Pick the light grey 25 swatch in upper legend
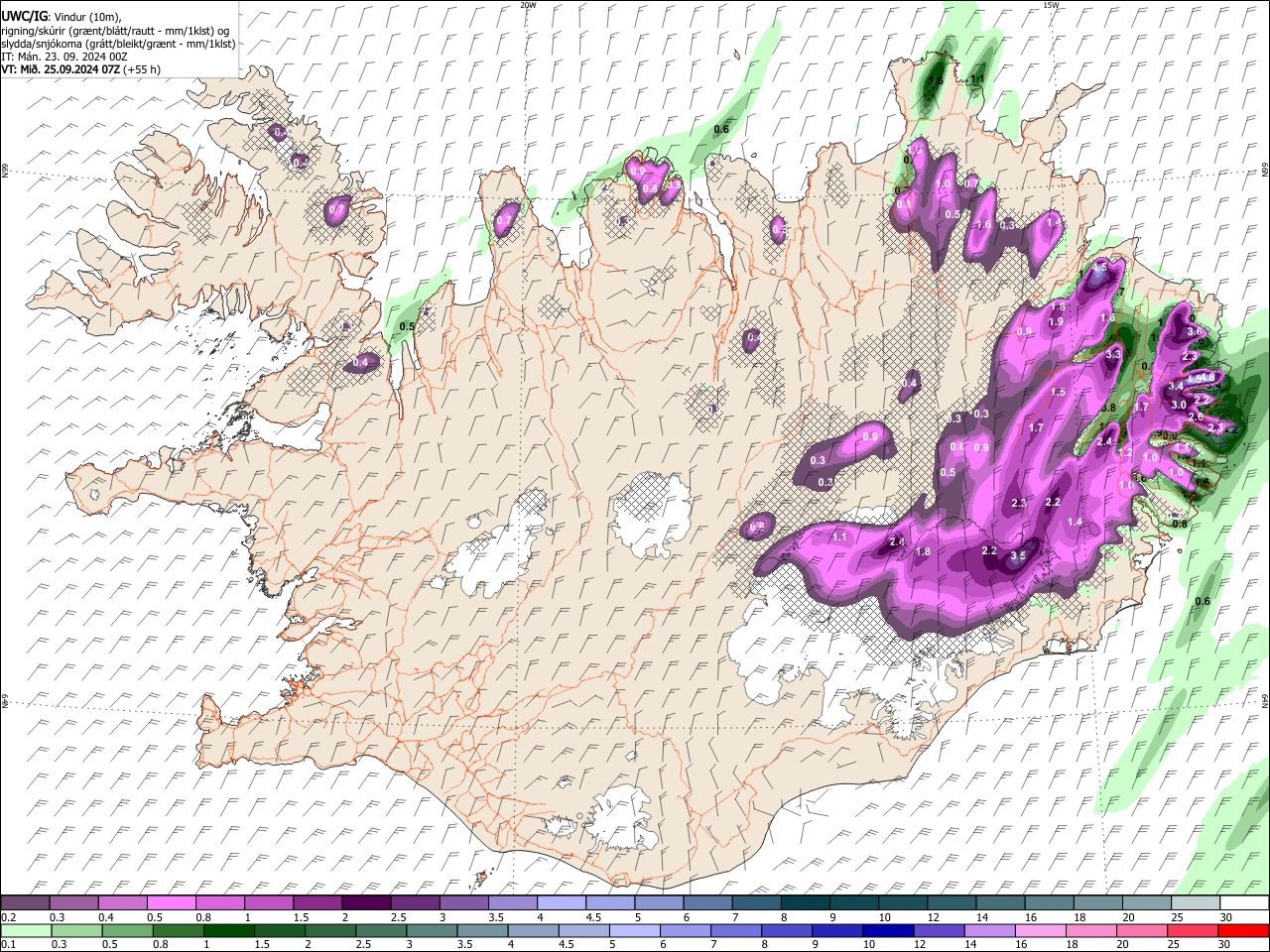This screenshot has height=952, width=1270. (x=1196, y=902)
